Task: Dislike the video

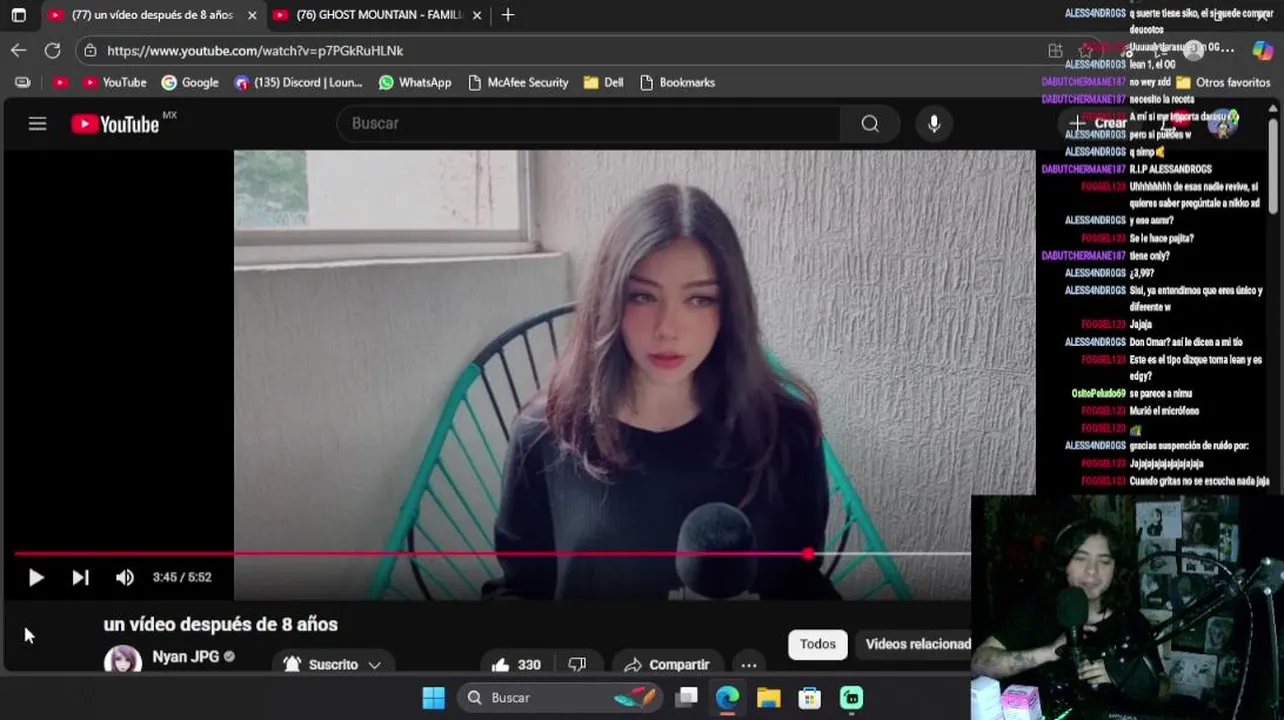Action: pyautogui.click(x=577, y=664)
